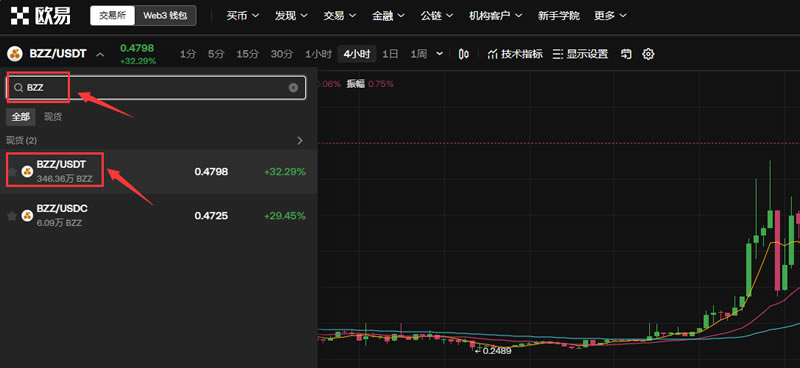Click the BZZ search input field
This screenshot has height=368, width=800.
[x=156, y=88]
